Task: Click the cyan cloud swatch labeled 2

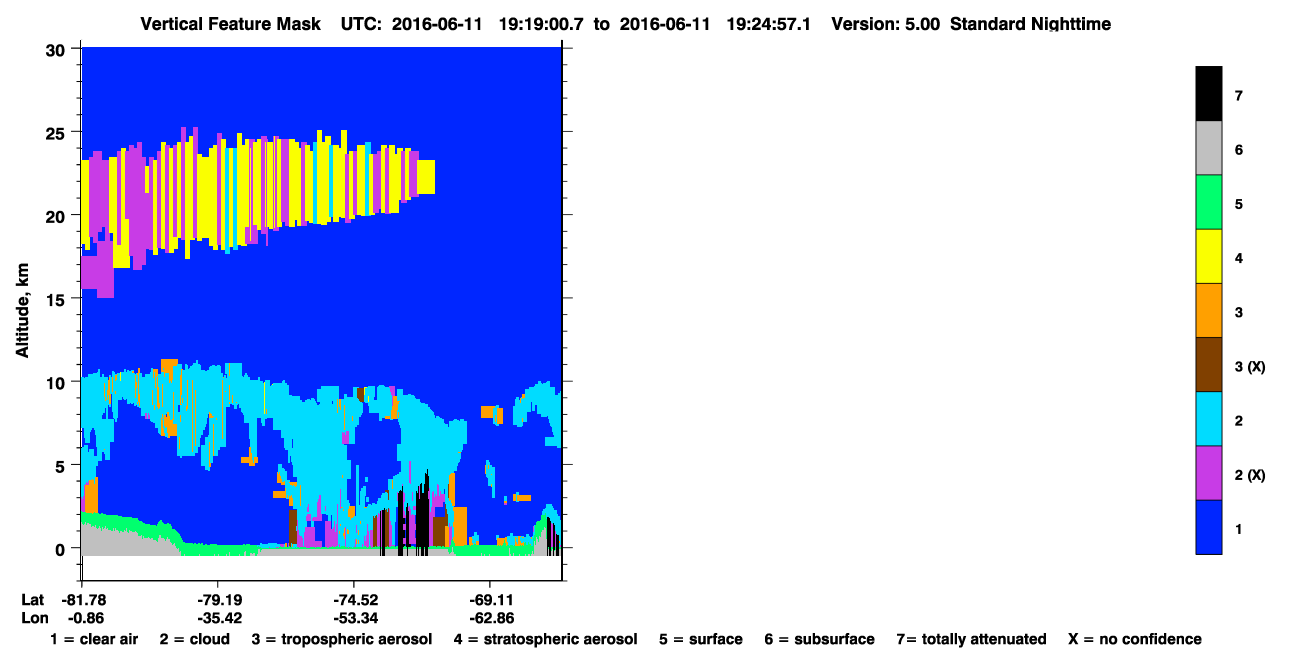Action: [x=1208, y=418]
